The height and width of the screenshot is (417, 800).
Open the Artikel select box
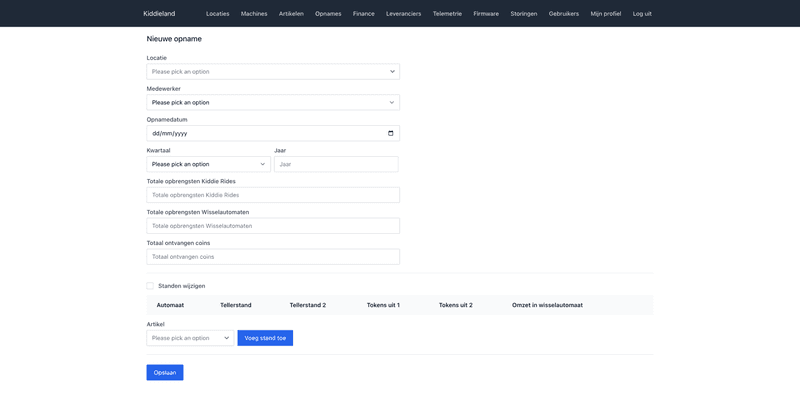point(190,338)
